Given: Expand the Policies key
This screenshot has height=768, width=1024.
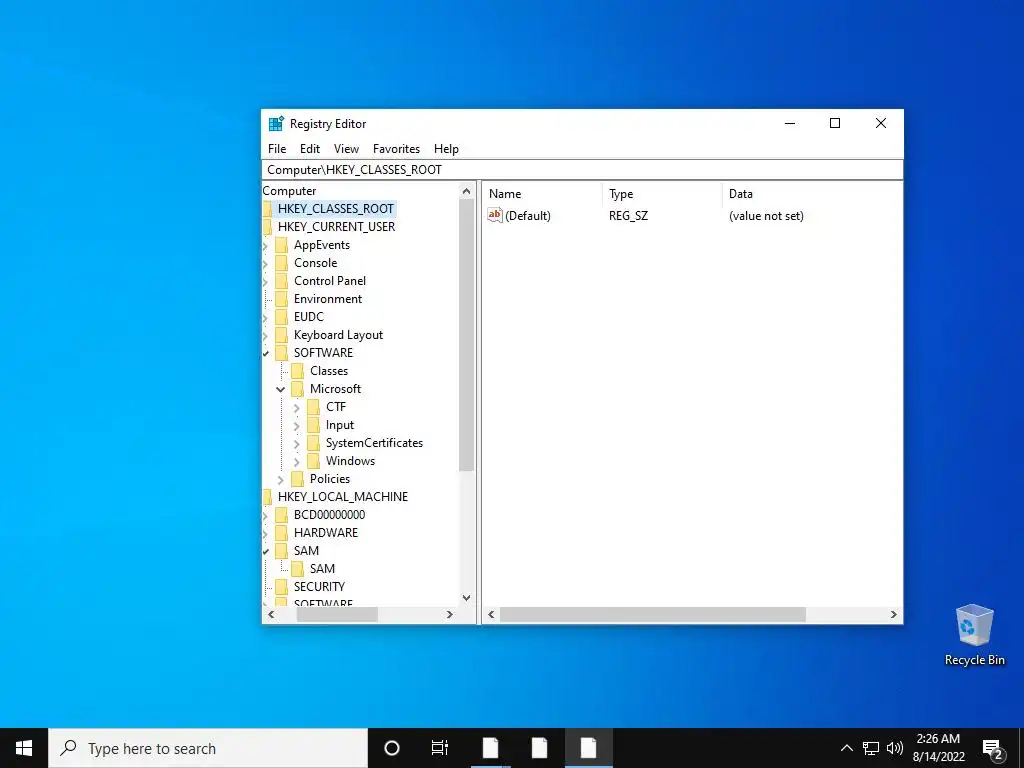Looking at the screenshot, I should 281,479.
